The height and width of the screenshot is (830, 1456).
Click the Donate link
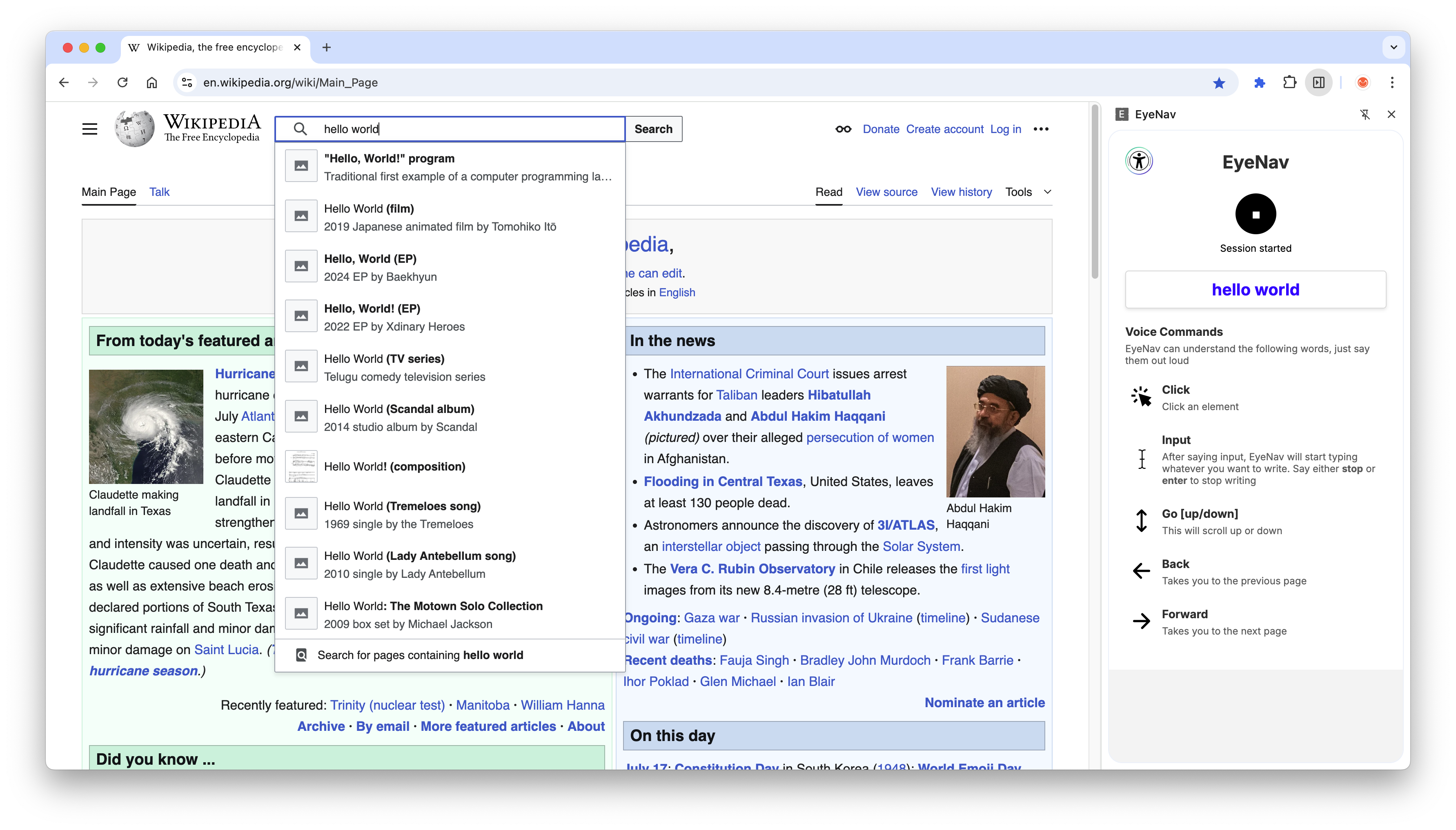click(x=881, y=129)
